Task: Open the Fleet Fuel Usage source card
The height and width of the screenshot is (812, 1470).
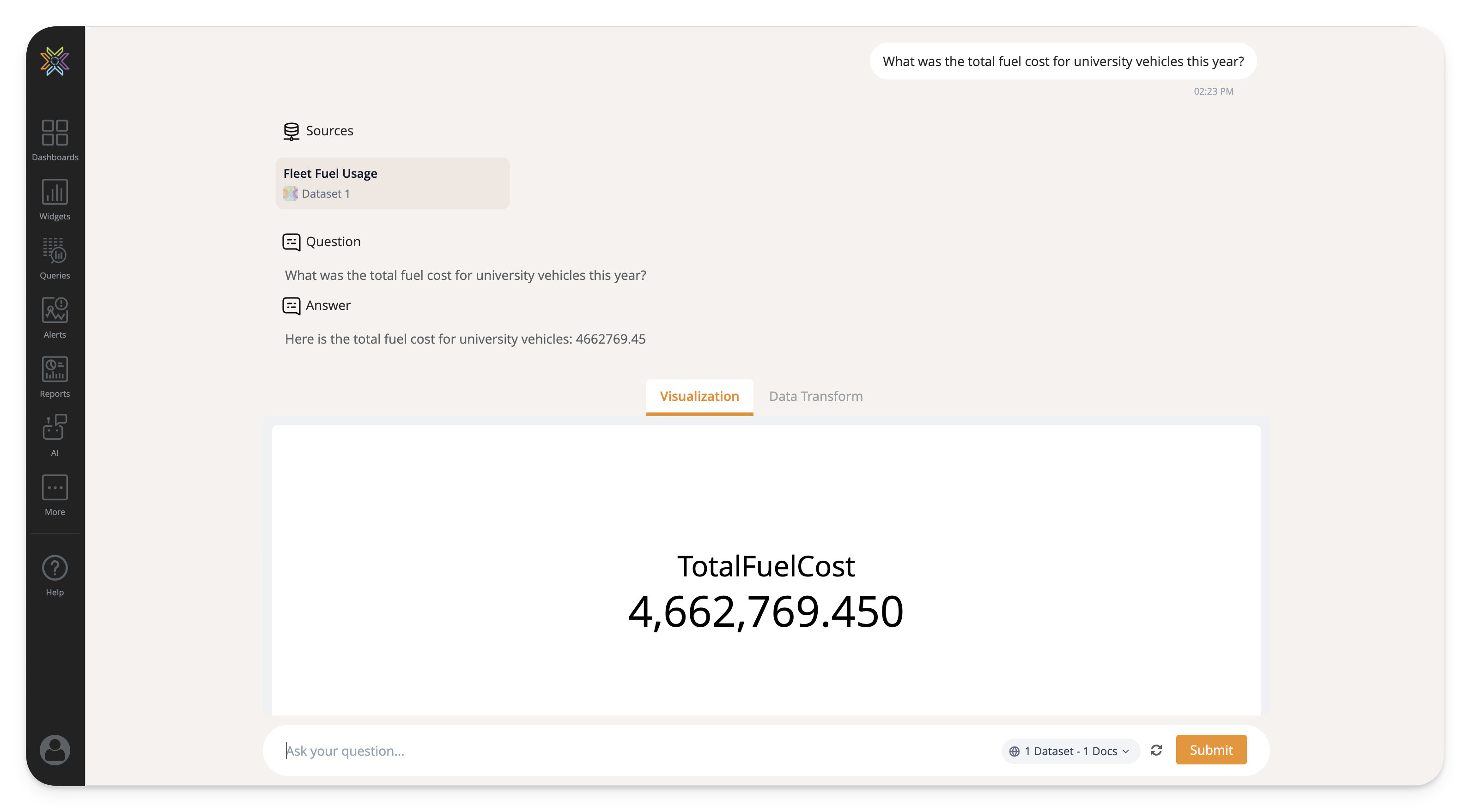Action: pyautogui.click(x=393, y=182)
